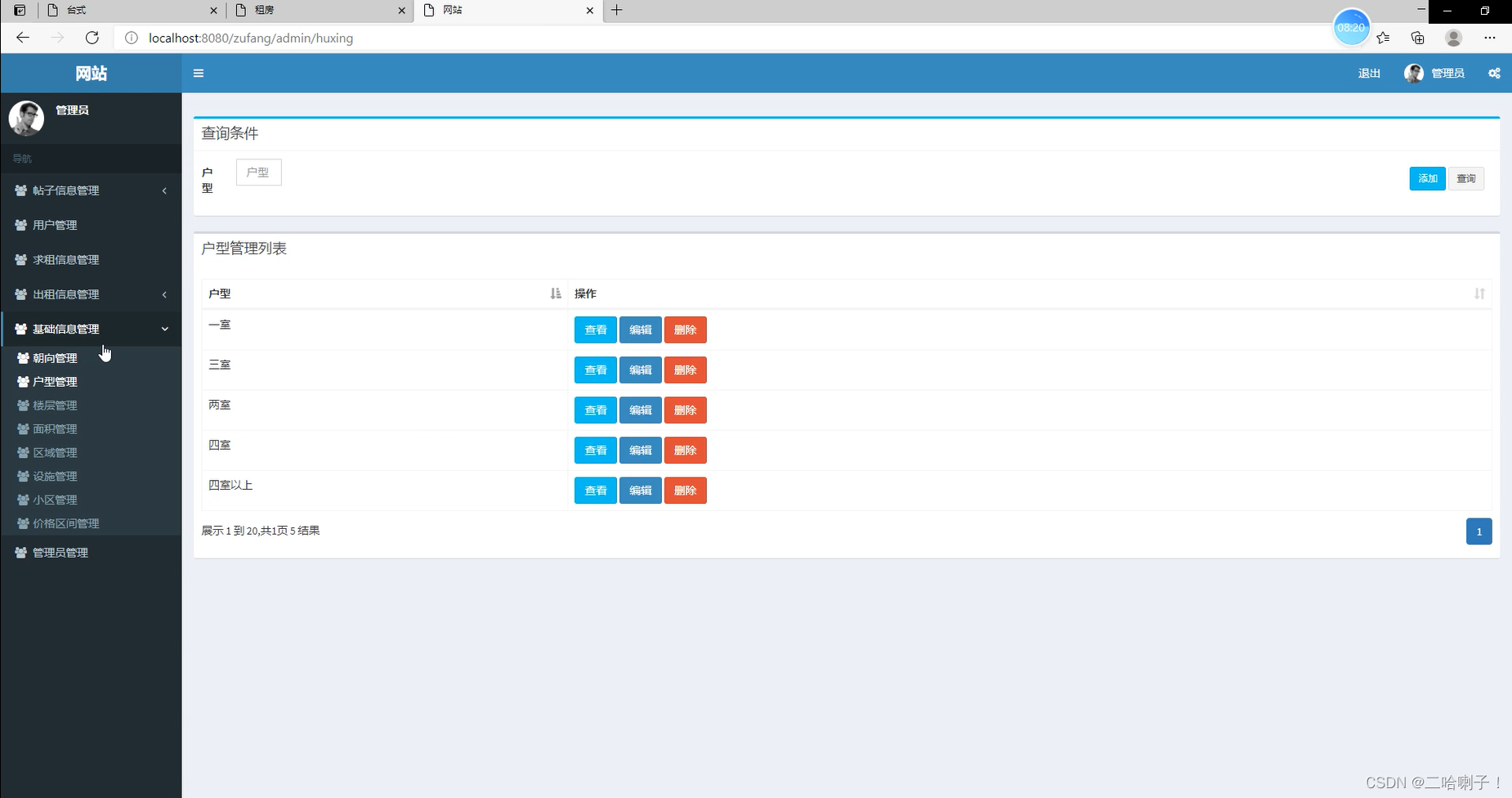Select the 两室 table cell
The width and height of the screenshot is (1512, 798).
click(x=385, y=410)
